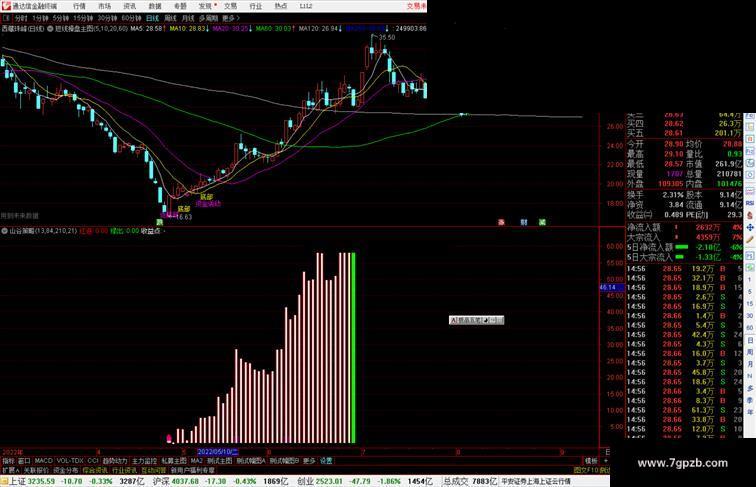This screenshot has height=487, width=756.
Task: Apply the VOL-TDX indicator
Action: tap(70, 461)
